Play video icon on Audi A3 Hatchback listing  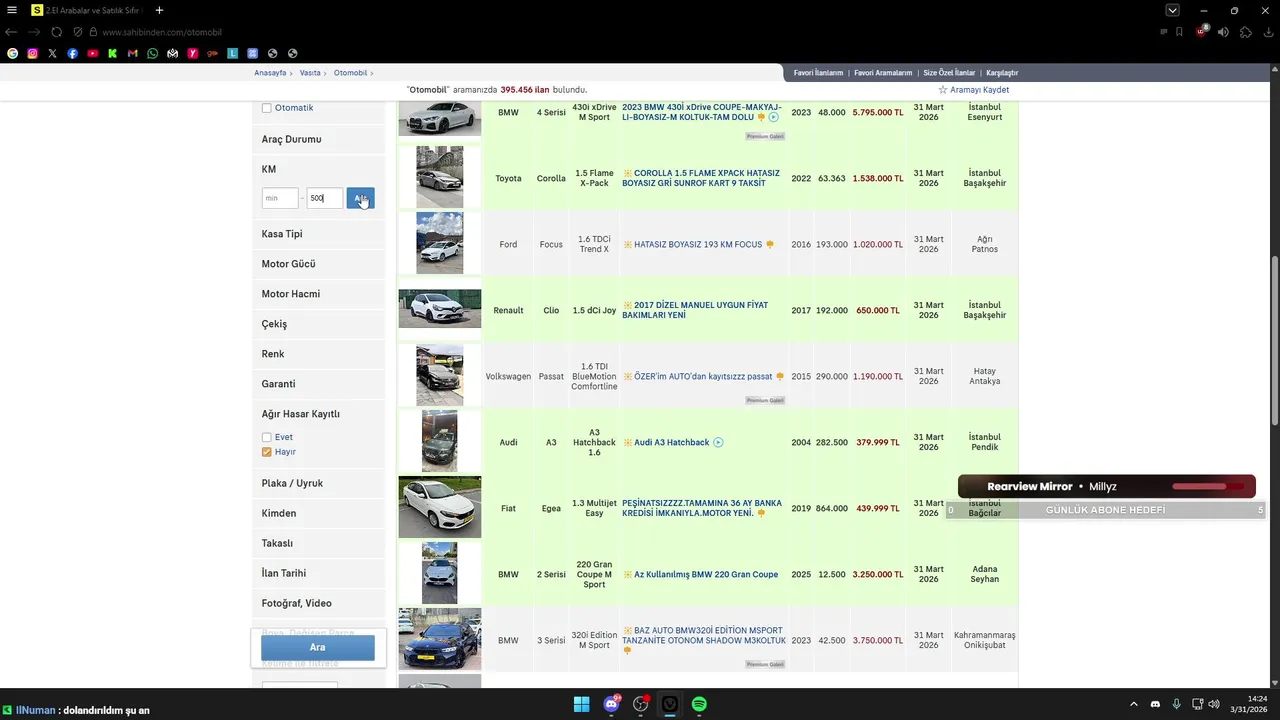(x=718, y=442)
